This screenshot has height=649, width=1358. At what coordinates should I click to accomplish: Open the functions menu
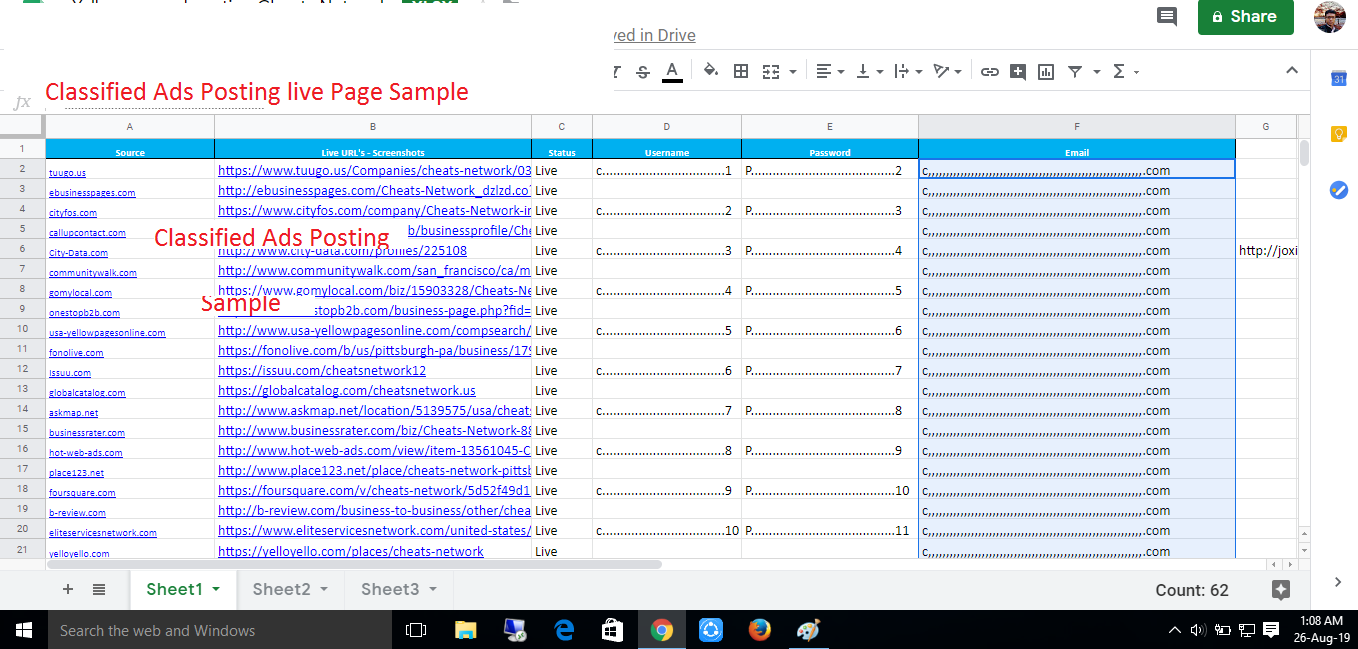pyautogui.click(x=1119, y=71)
